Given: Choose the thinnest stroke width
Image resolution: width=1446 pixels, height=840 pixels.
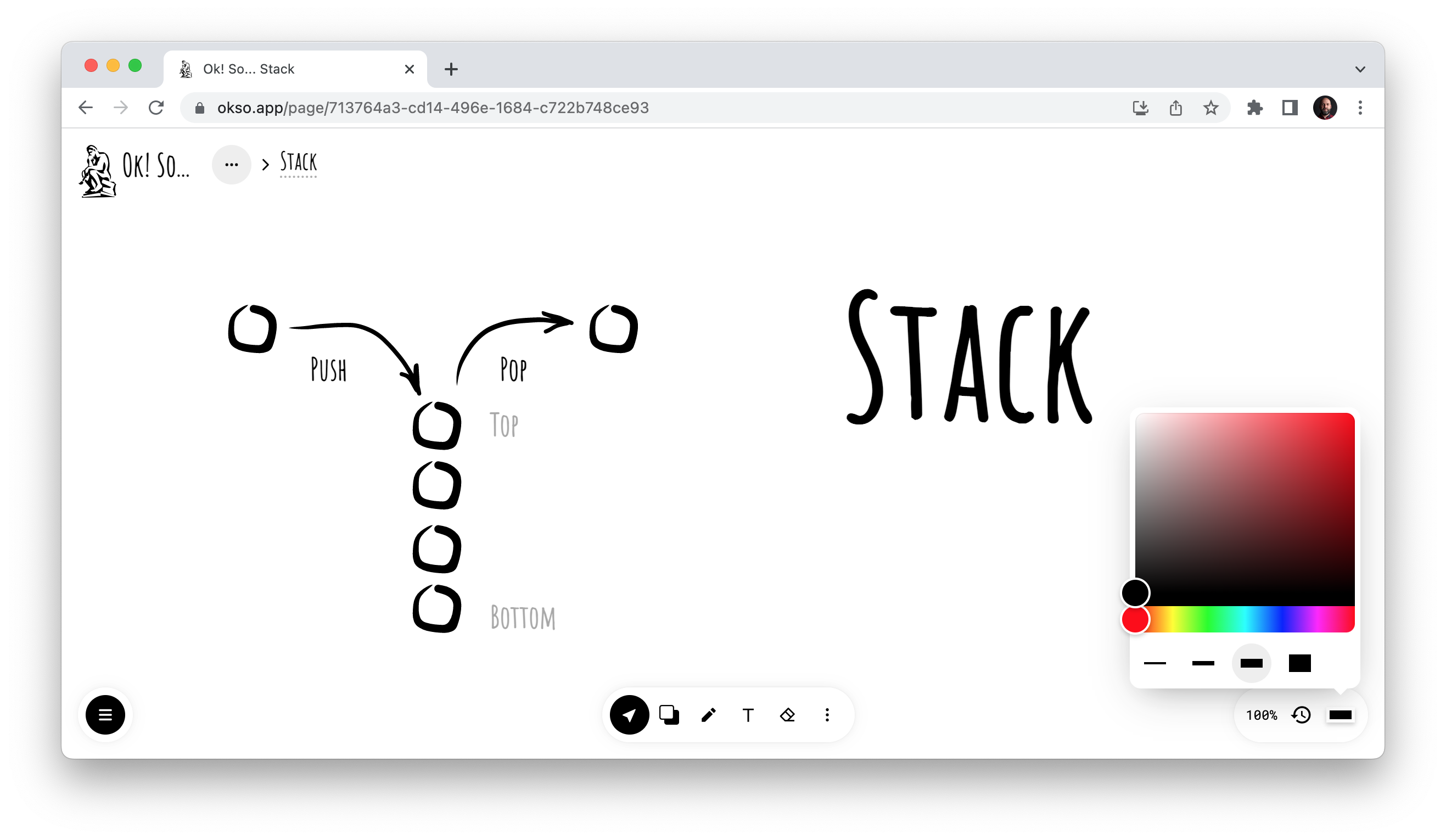Looking at the screenshot, I should coord(1154,663).
